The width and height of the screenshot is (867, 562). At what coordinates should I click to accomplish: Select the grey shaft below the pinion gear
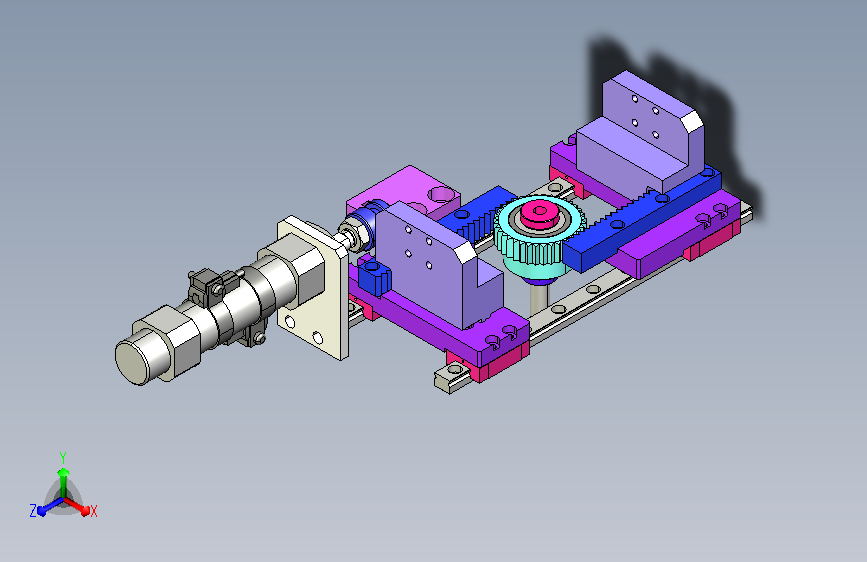539,298
